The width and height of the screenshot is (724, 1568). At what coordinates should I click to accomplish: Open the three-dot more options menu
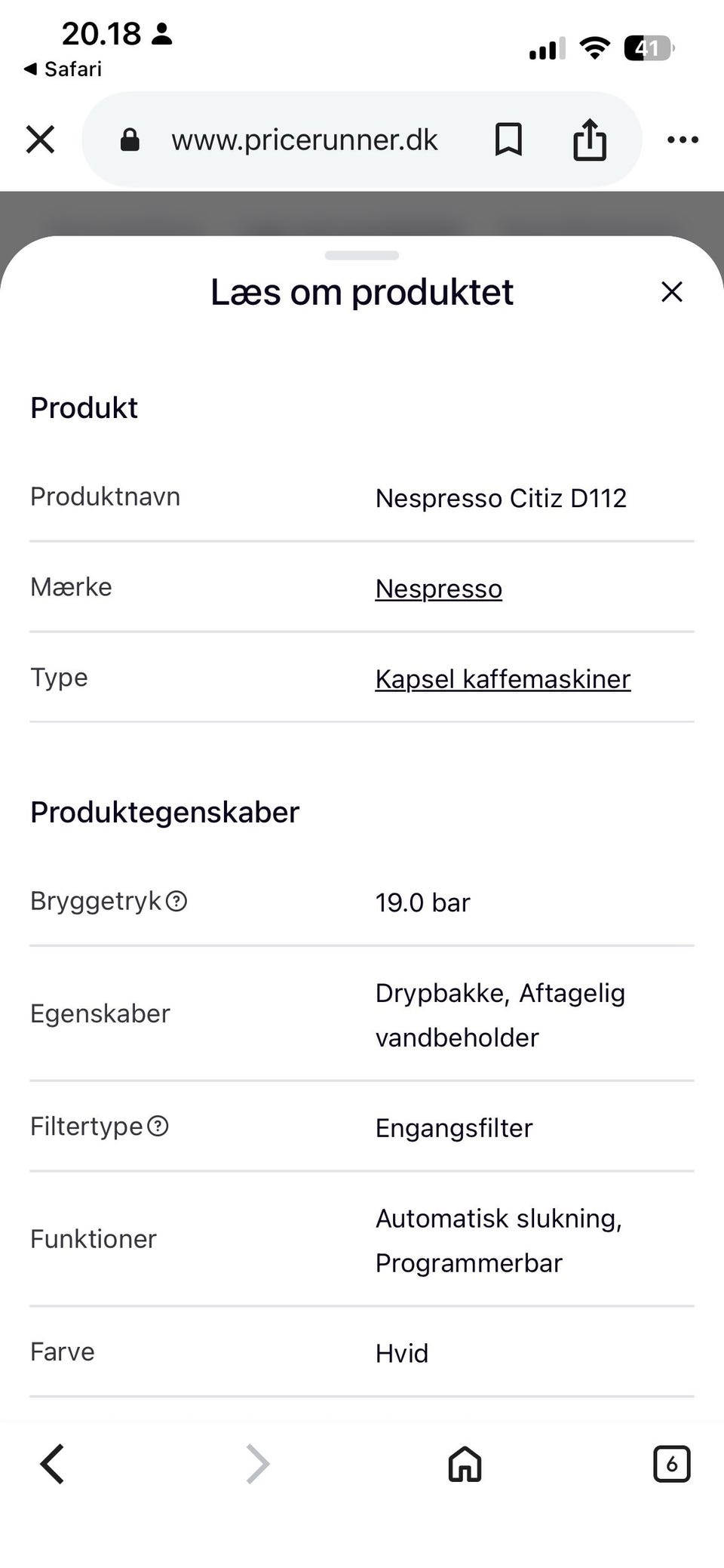click(x=683, y=140)
